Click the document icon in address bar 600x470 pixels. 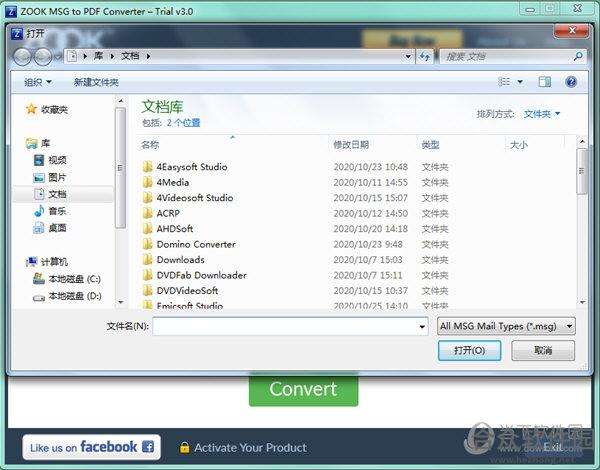pyautogui.click(x=72, y=56)
